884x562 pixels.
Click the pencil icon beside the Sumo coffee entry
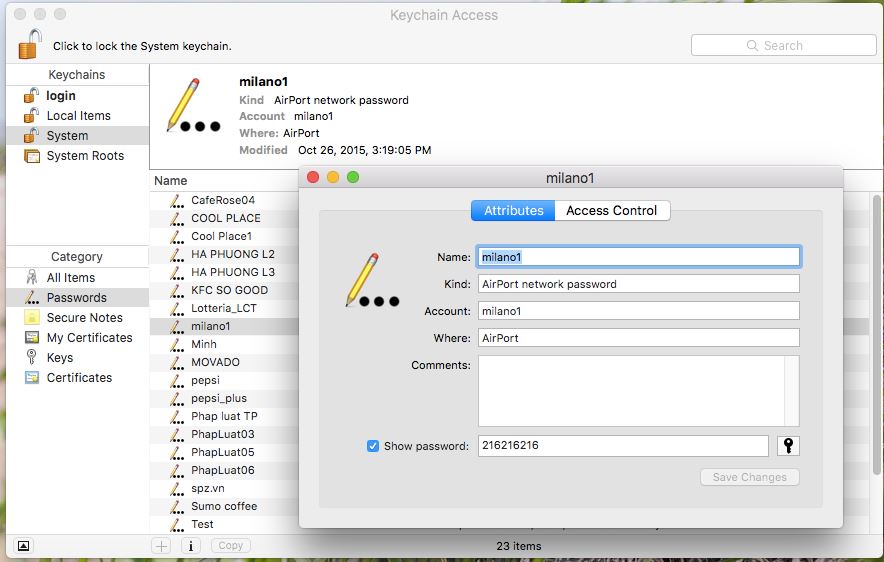click(x=176, y=506)
